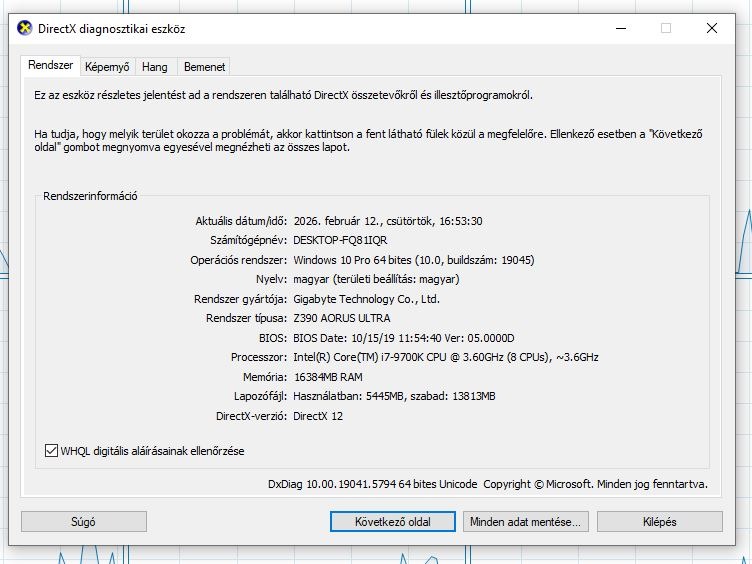
Task: Click the computer name DESKTOP-FQ81IQR
Action: (340, 240)
